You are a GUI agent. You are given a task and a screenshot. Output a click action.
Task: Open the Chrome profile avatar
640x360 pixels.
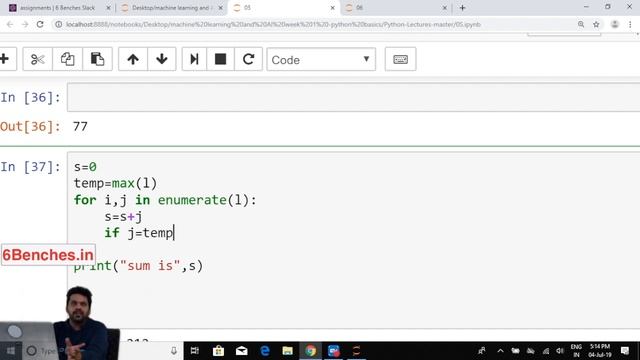click(614, 24)
